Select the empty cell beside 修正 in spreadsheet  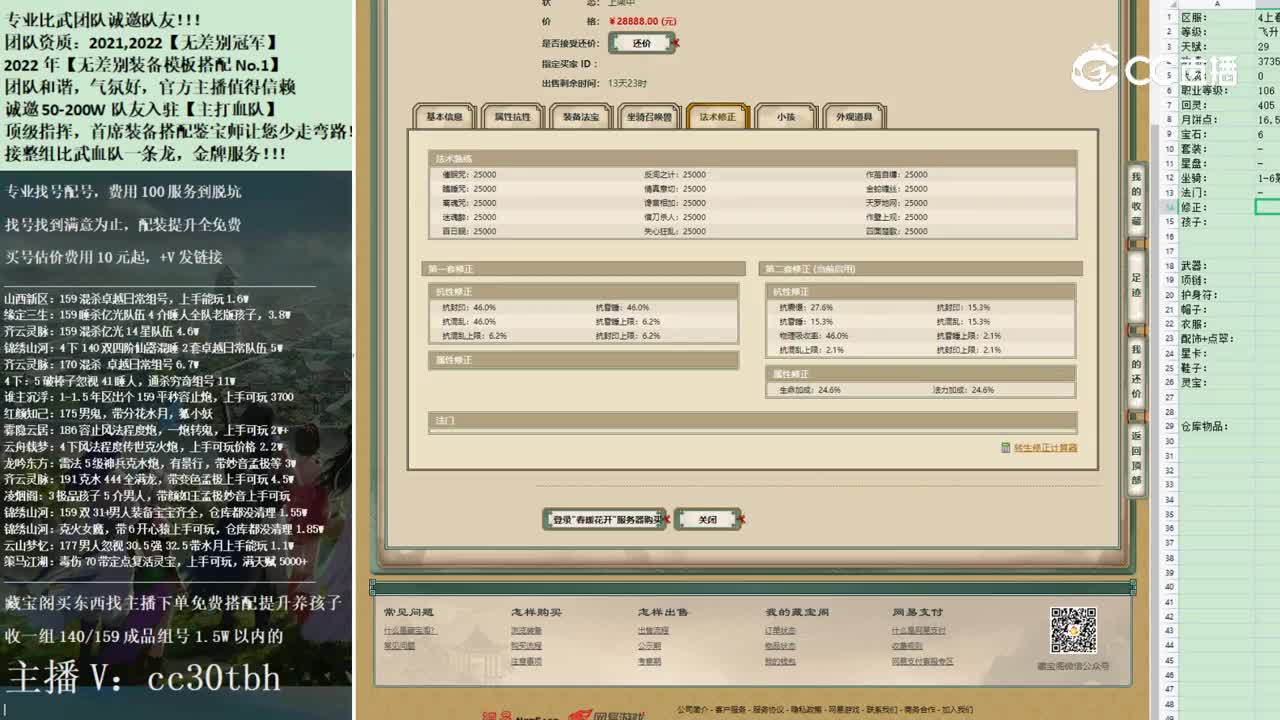1267,207
